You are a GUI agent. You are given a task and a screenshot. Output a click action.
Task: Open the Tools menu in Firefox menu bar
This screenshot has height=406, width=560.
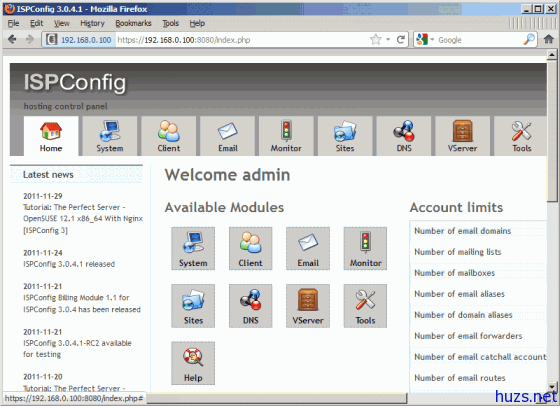(x=171, y=23)
